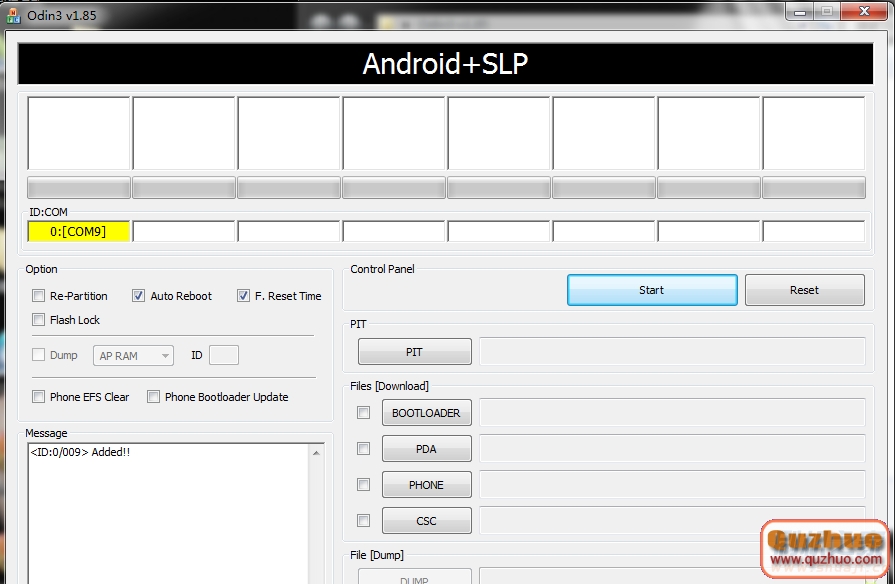Minimize the Odin3 window
Image resolution: width=895 pixels, height=584 pixels.
[x=800, y=11]
